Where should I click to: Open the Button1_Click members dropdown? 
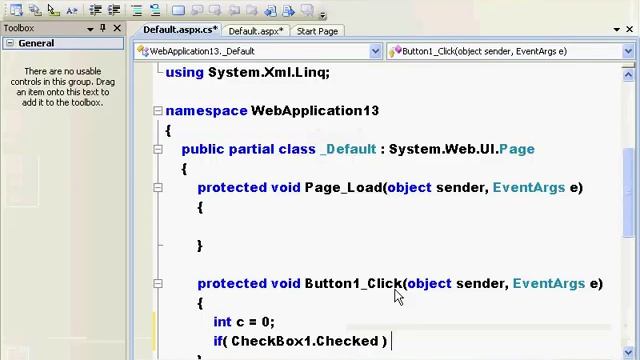628,51
